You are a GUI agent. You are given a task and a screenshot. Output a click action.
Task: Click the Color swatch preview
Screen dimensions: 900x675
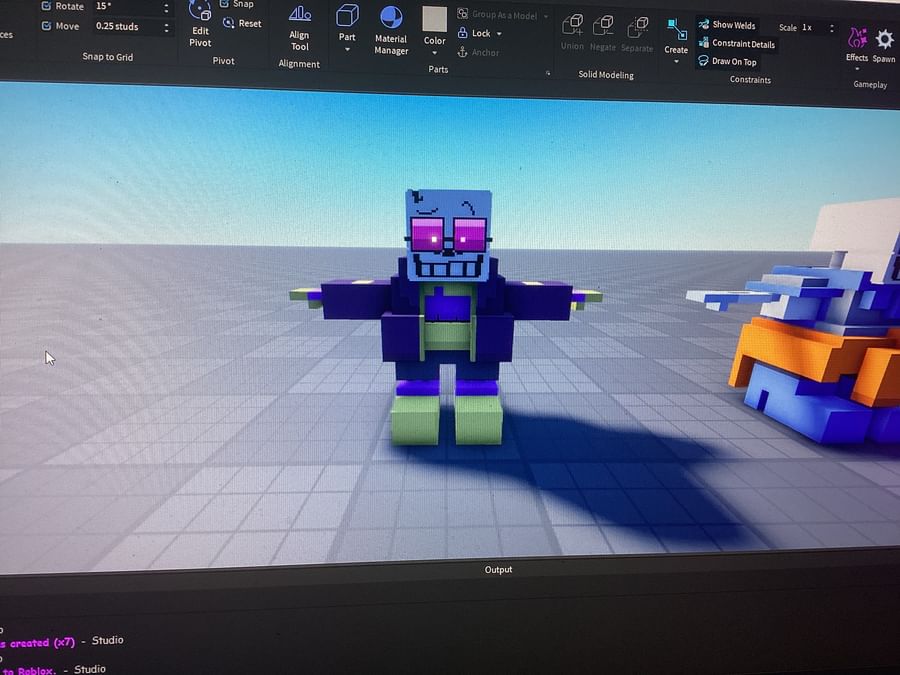click(435, 19)
